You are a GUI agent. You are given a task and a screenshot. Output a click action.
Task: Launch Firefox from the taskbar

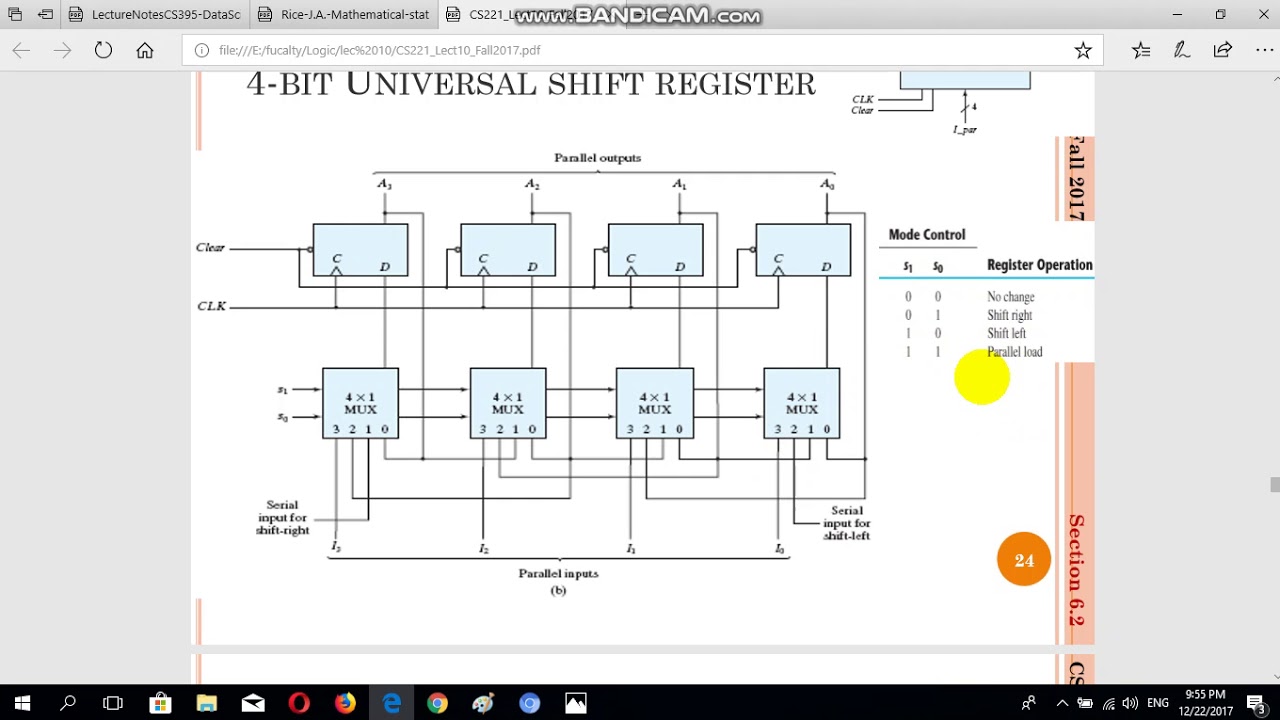tap(345, 703)
